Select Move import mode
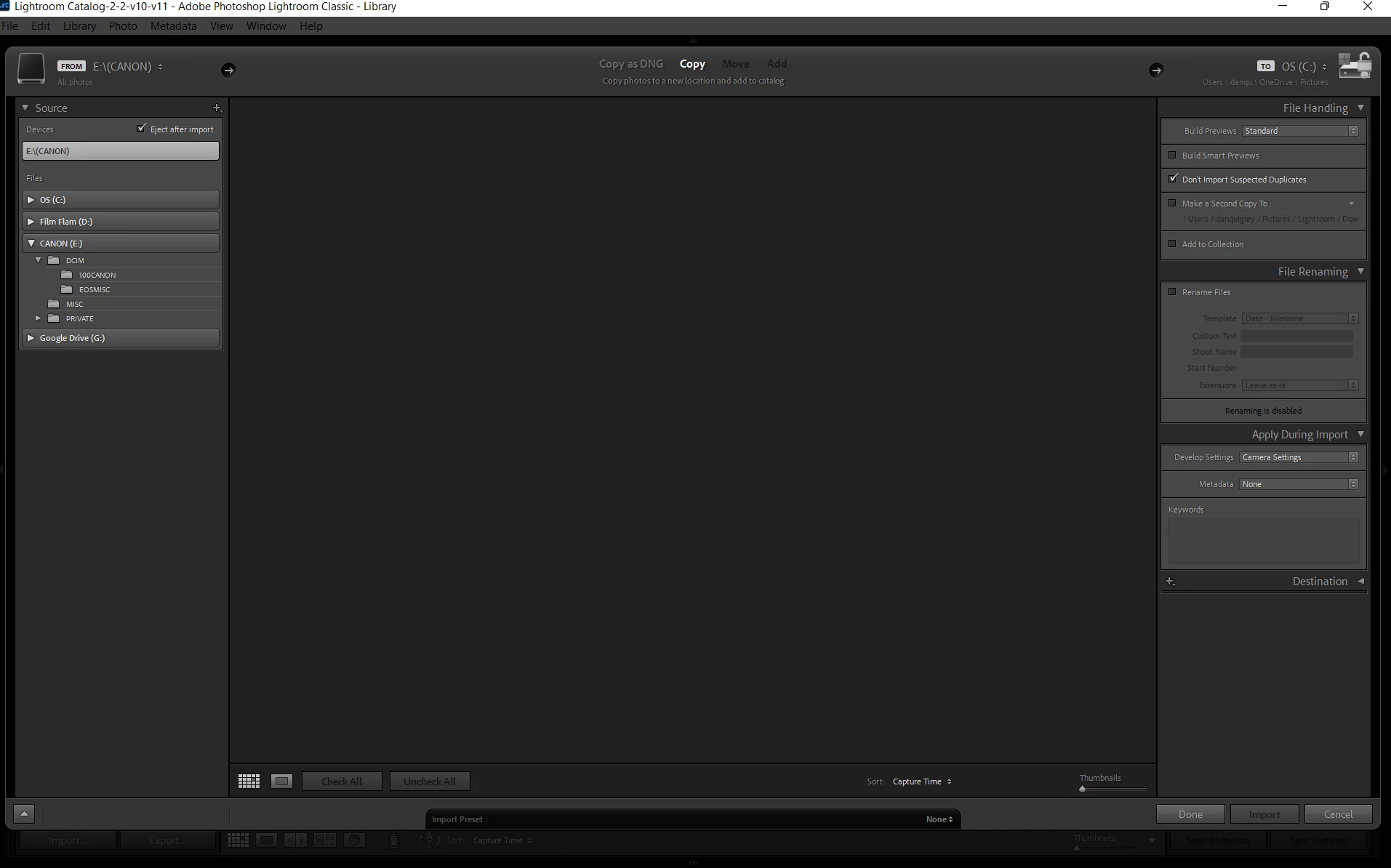1391x868 pixels. tap(736, 64)
